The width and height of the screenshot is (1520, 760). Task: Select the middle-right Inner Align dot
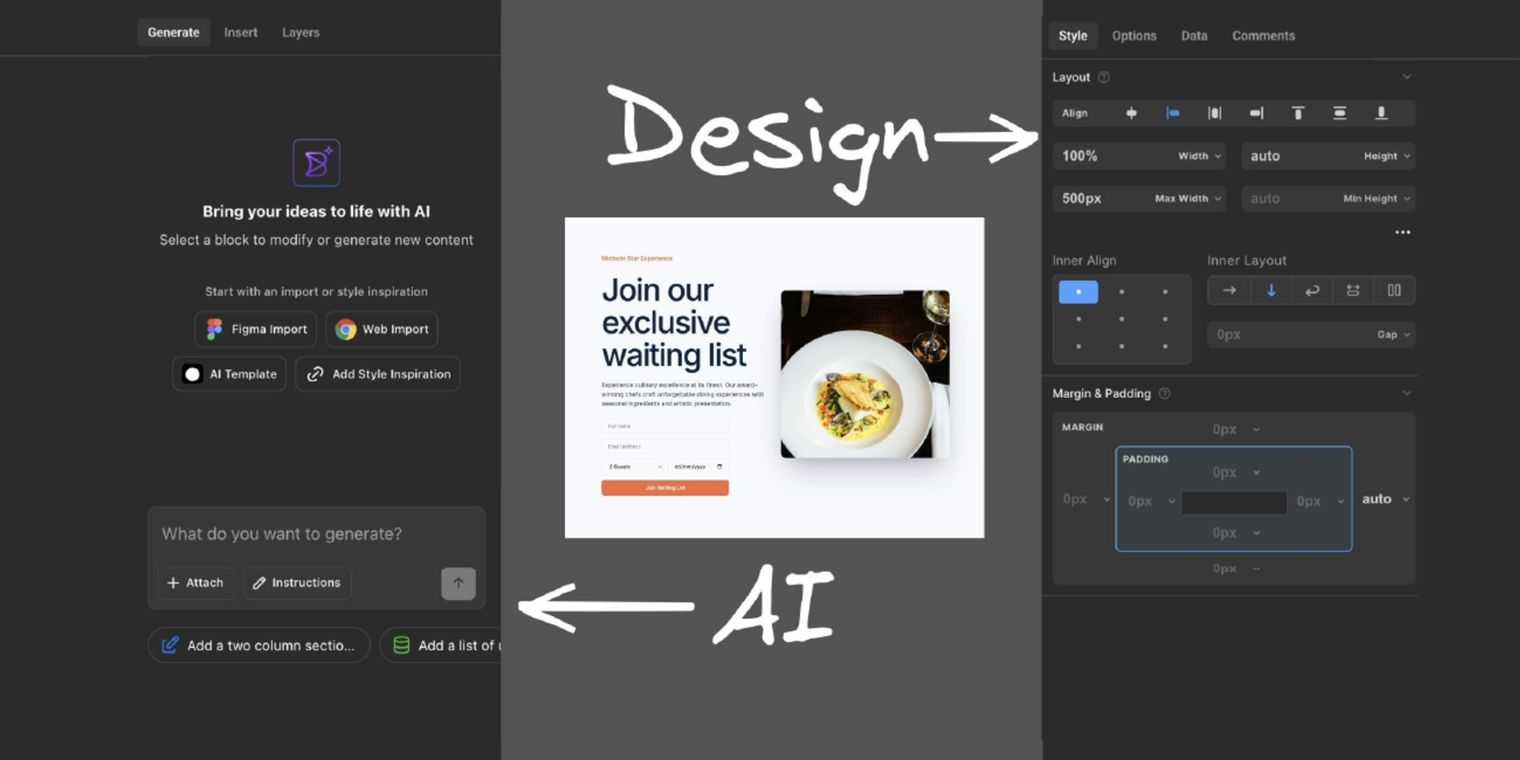[x=1165, y=319]
